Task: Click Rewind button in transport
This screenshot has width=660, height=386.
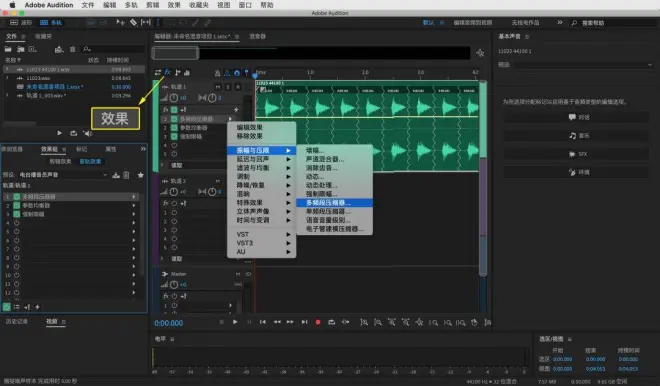Action: point(277,322)
